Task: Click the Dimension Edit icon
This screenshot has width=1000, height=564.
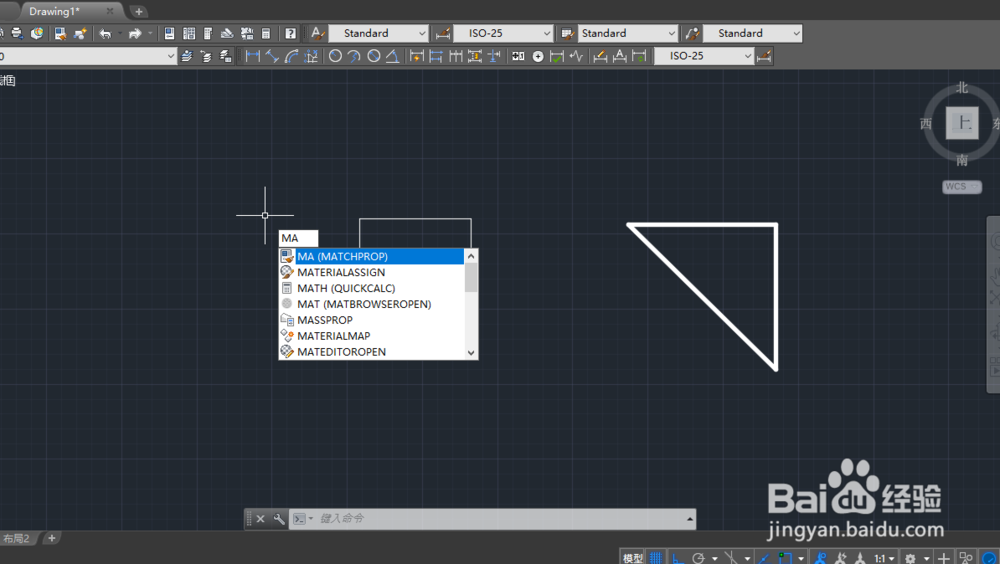Action: [x=600, y=56]
